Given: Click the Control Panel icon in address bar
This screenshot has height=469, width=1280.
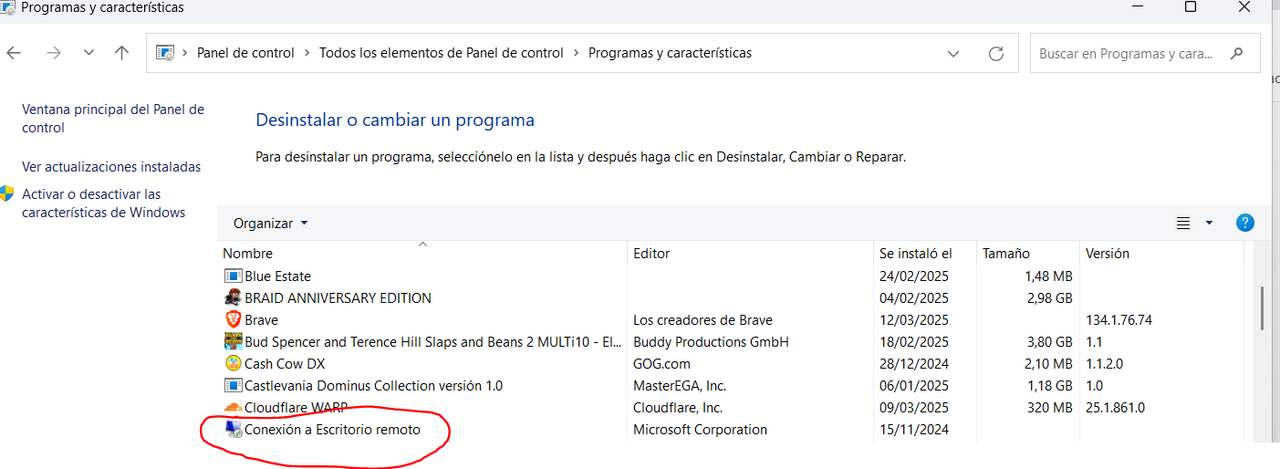Looking at the screenshot, I should click(x=166, y=53).
